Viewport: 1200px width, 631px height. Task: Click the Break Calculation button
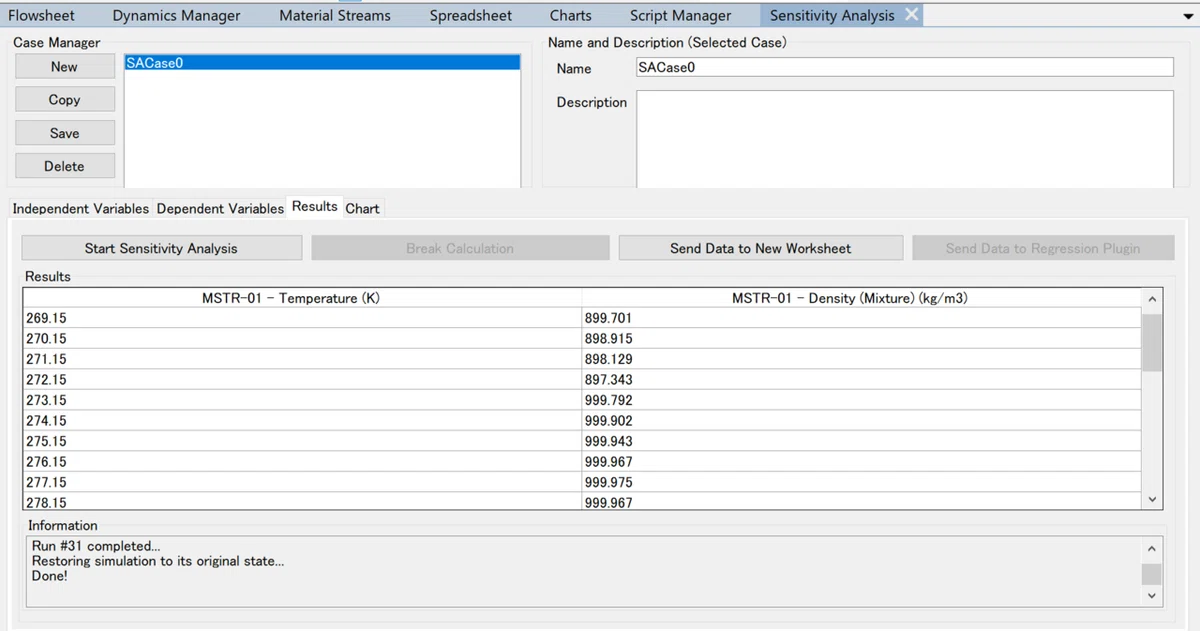(460, 248)
